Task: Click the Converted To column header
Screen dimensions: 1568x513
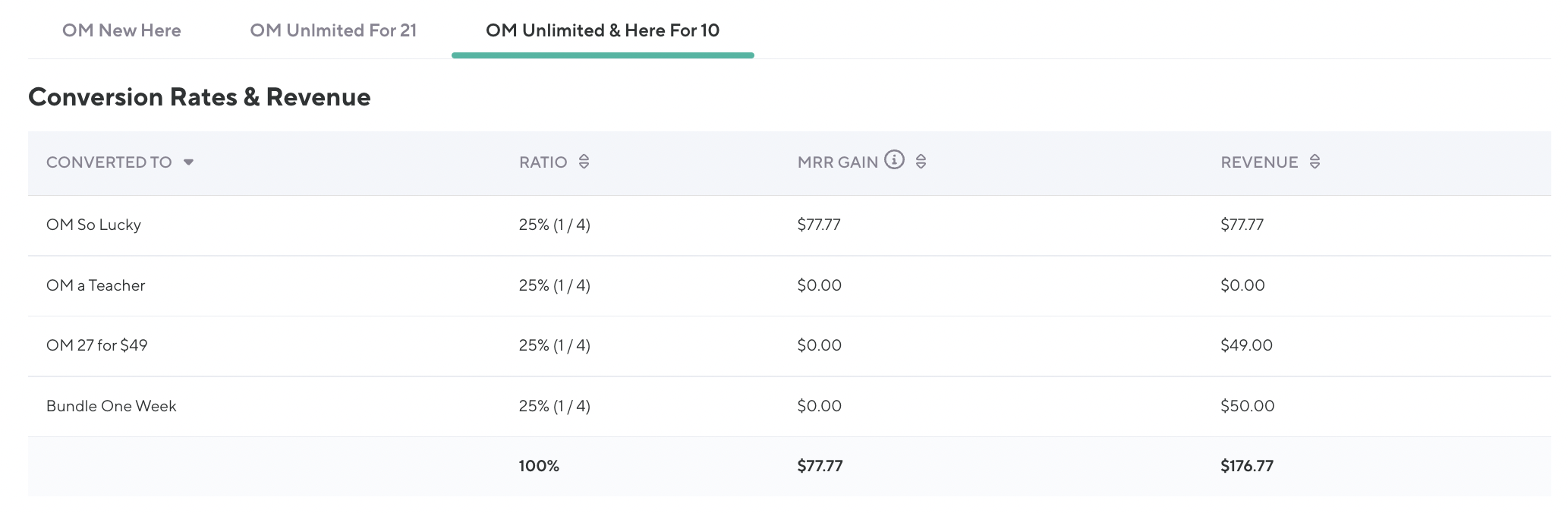Action: click(x=109, y=162)
